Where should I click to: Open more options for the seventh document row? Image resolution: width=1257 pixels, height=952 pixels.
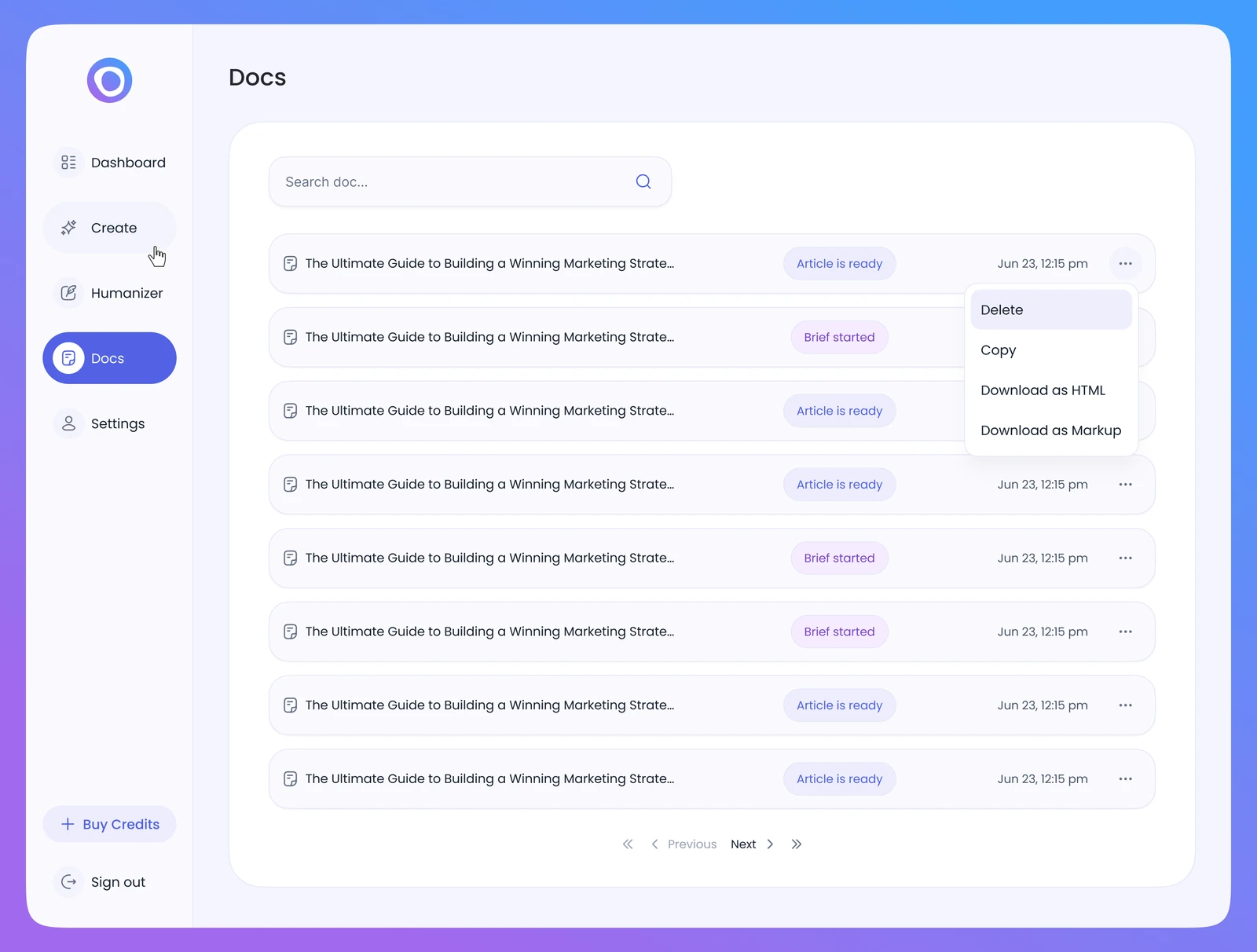(1125, 705)
